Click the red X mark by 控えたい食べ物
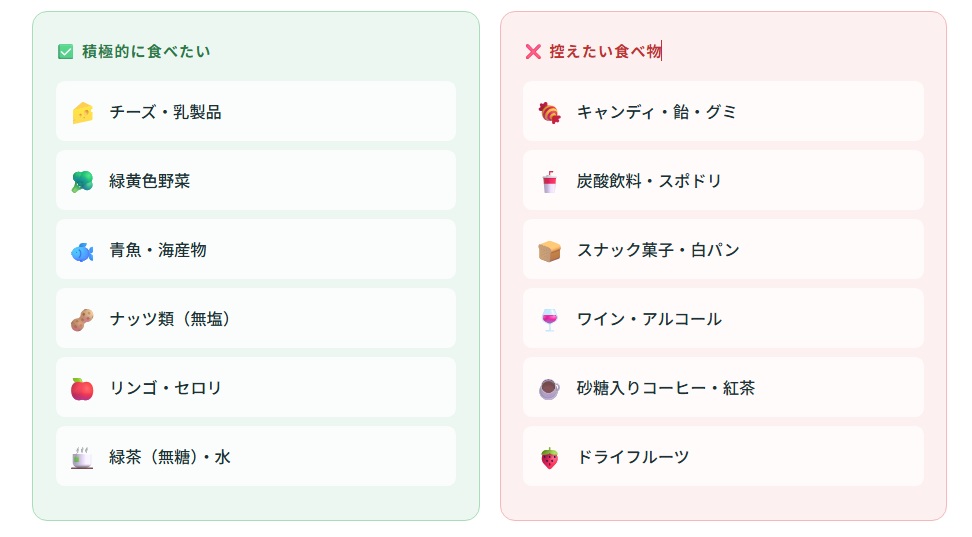972x537 pixels. [x=533, y=51]
